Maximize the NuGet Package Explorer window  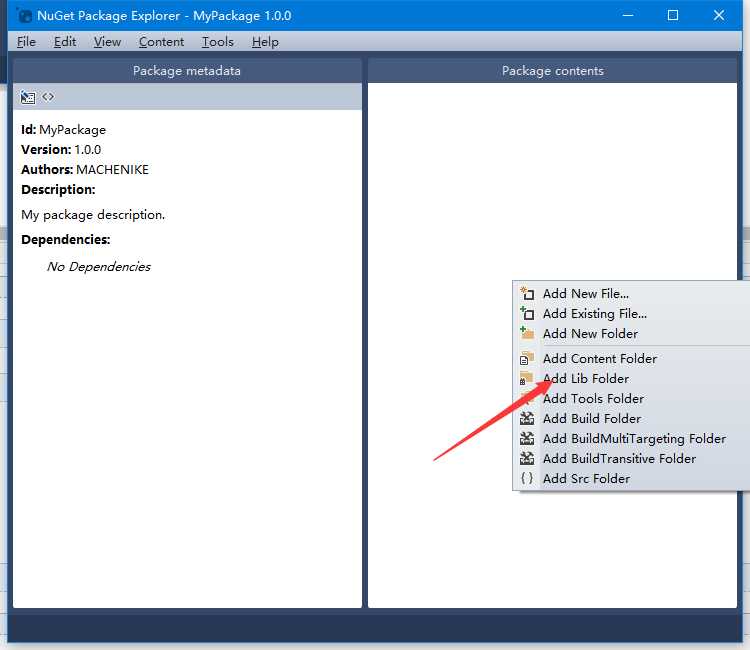point(673,15)
